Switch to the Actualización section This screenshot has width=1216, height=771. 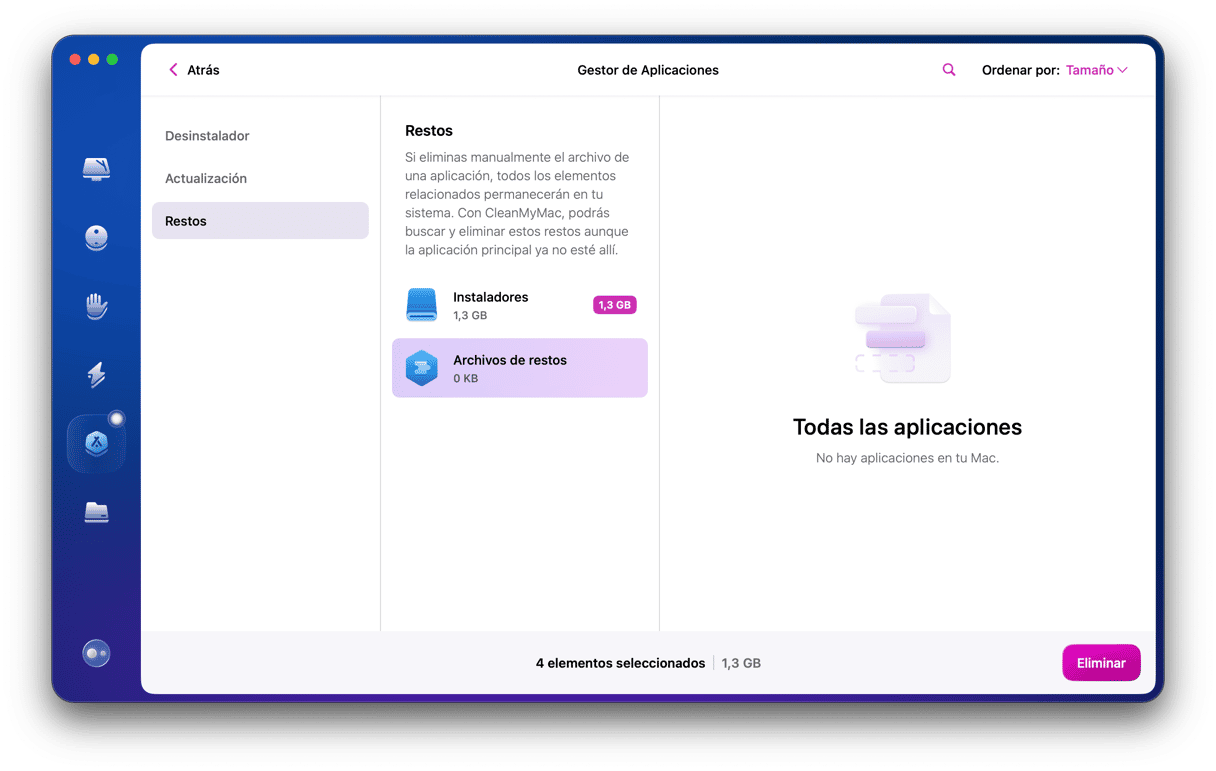pyautogui.click(x=260, y=179)
